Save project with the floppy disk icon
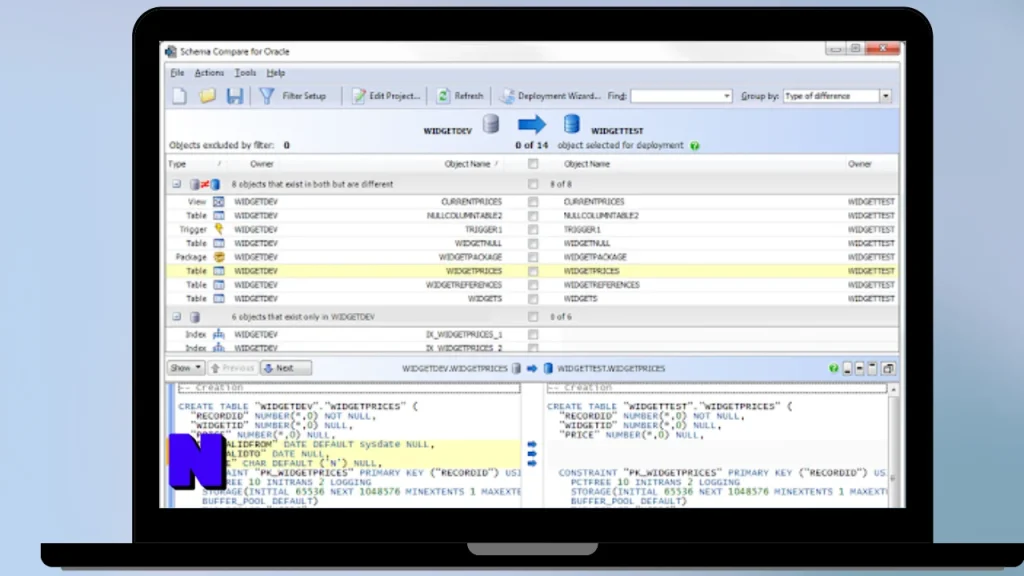Image resolution: width=1024 pixels, height=576 pixels. (x=235, y=96)
